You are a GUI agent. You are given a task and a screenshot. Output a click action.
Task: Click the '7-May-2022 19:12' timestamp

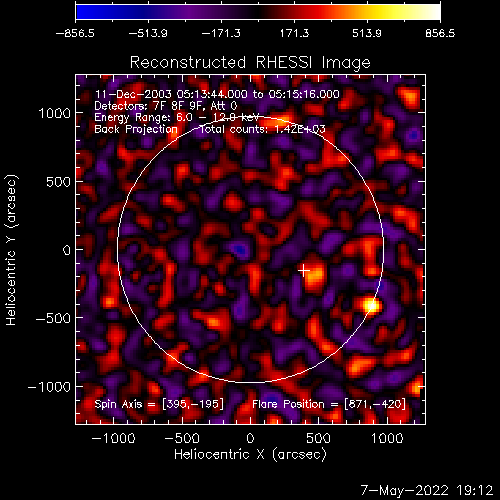427,490
